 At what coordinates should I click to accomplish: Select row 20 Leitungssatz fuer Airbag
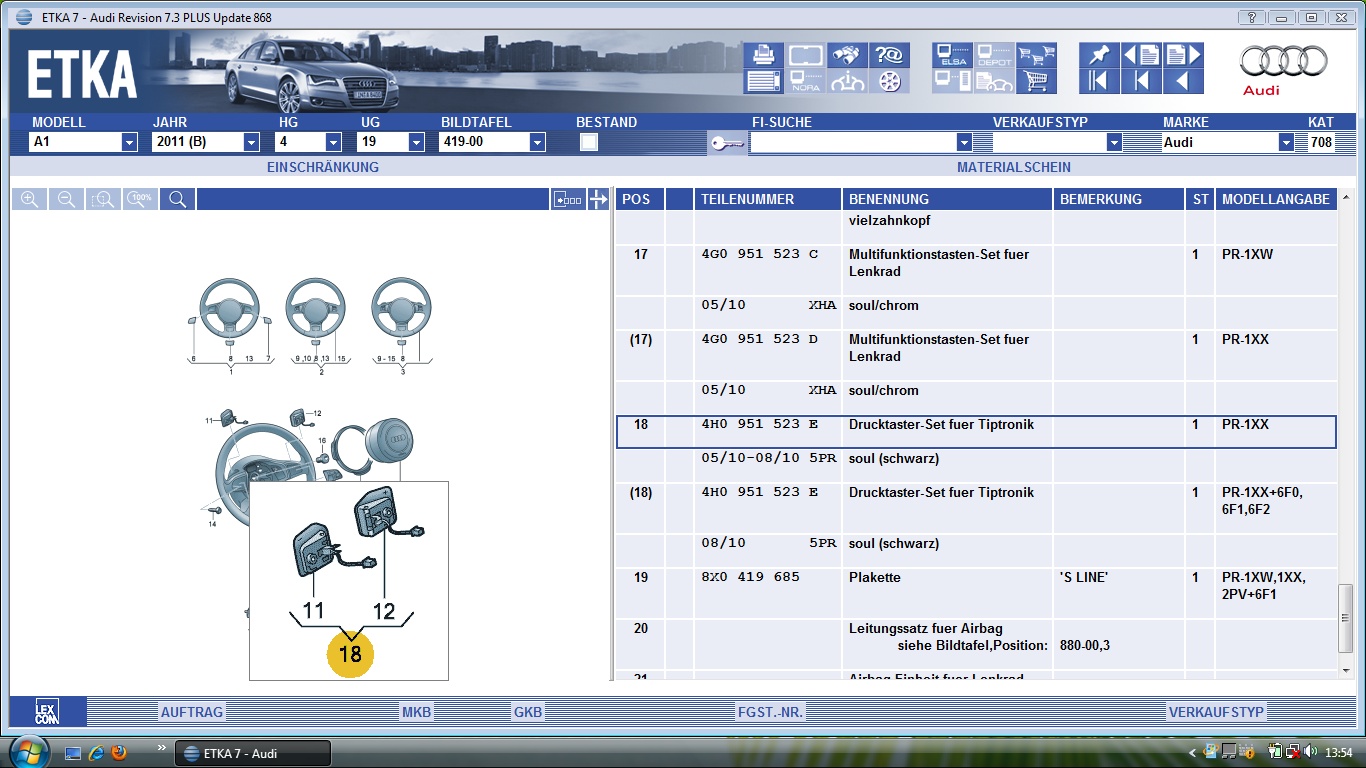tap(976, 645)
